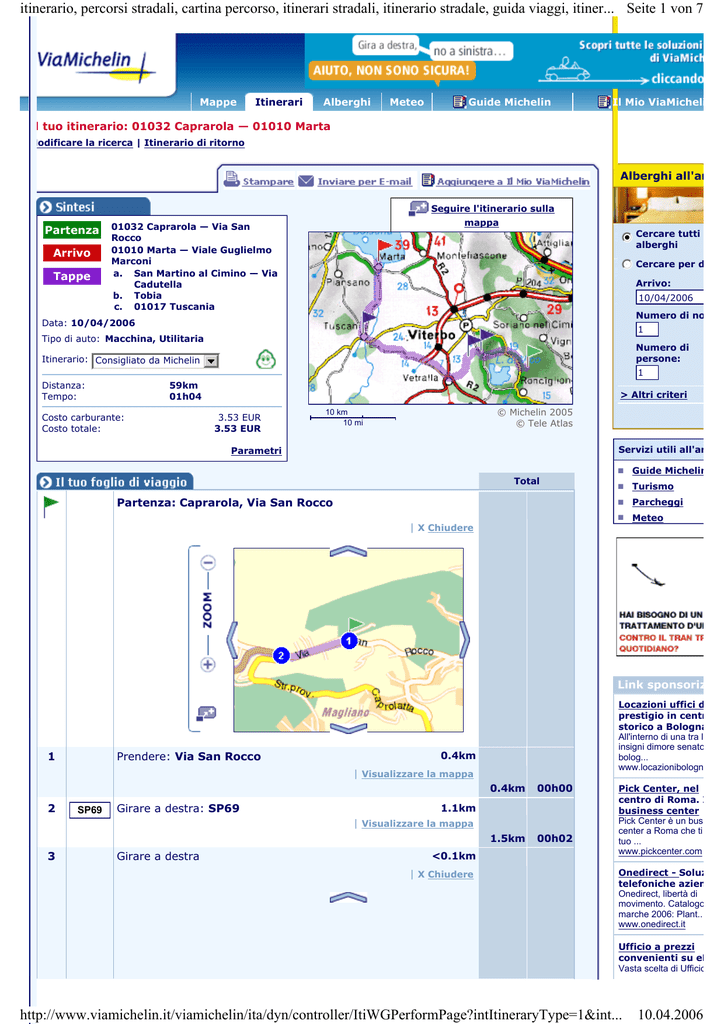
Task: Click the hotel photo thumbnail
Action: tap(658, 204)
